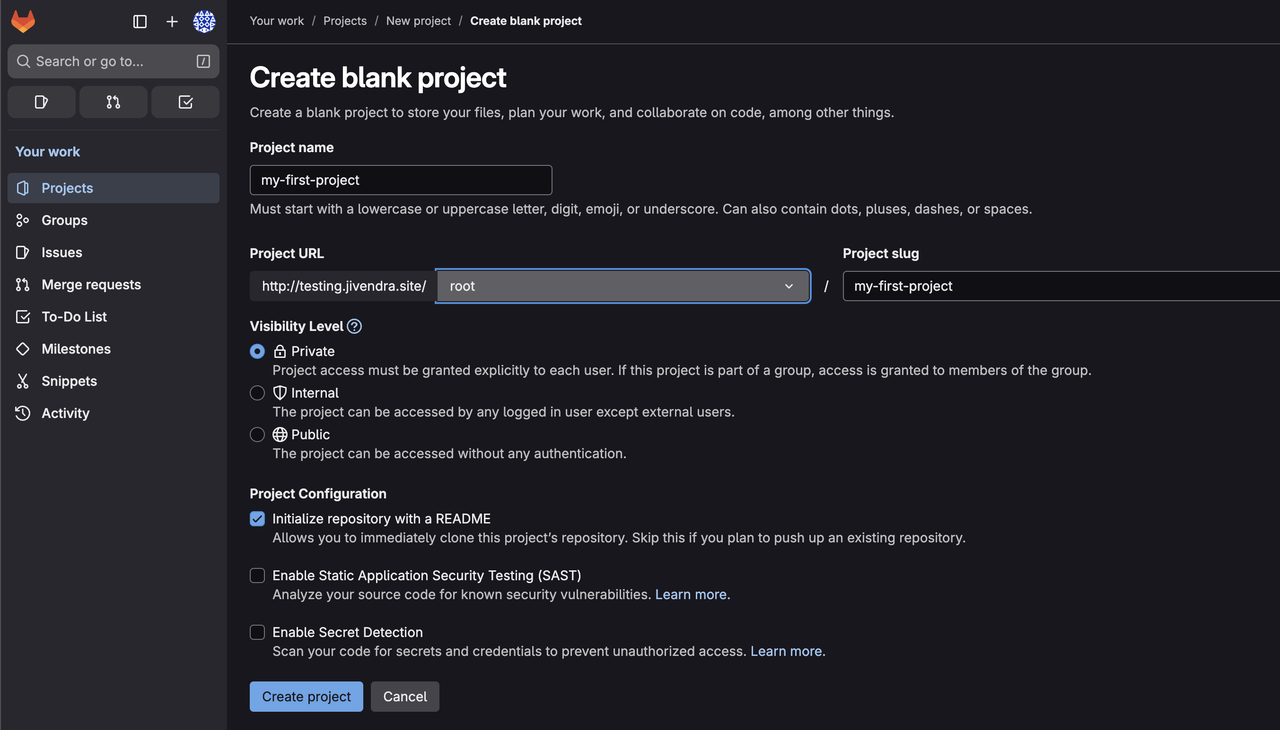This screenshot has height=730, width=1280.
Task: Click the Project name input field
Action: click(x=400, y=180)
